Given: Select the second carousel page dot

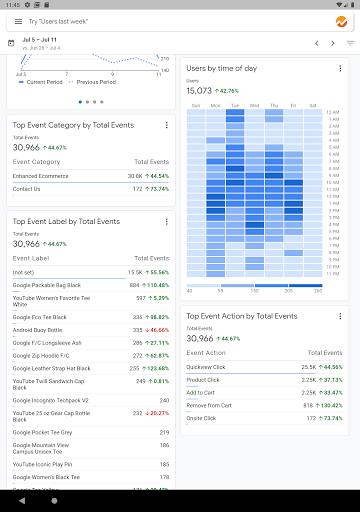Looking at the screenshot, I should point(87,102).
